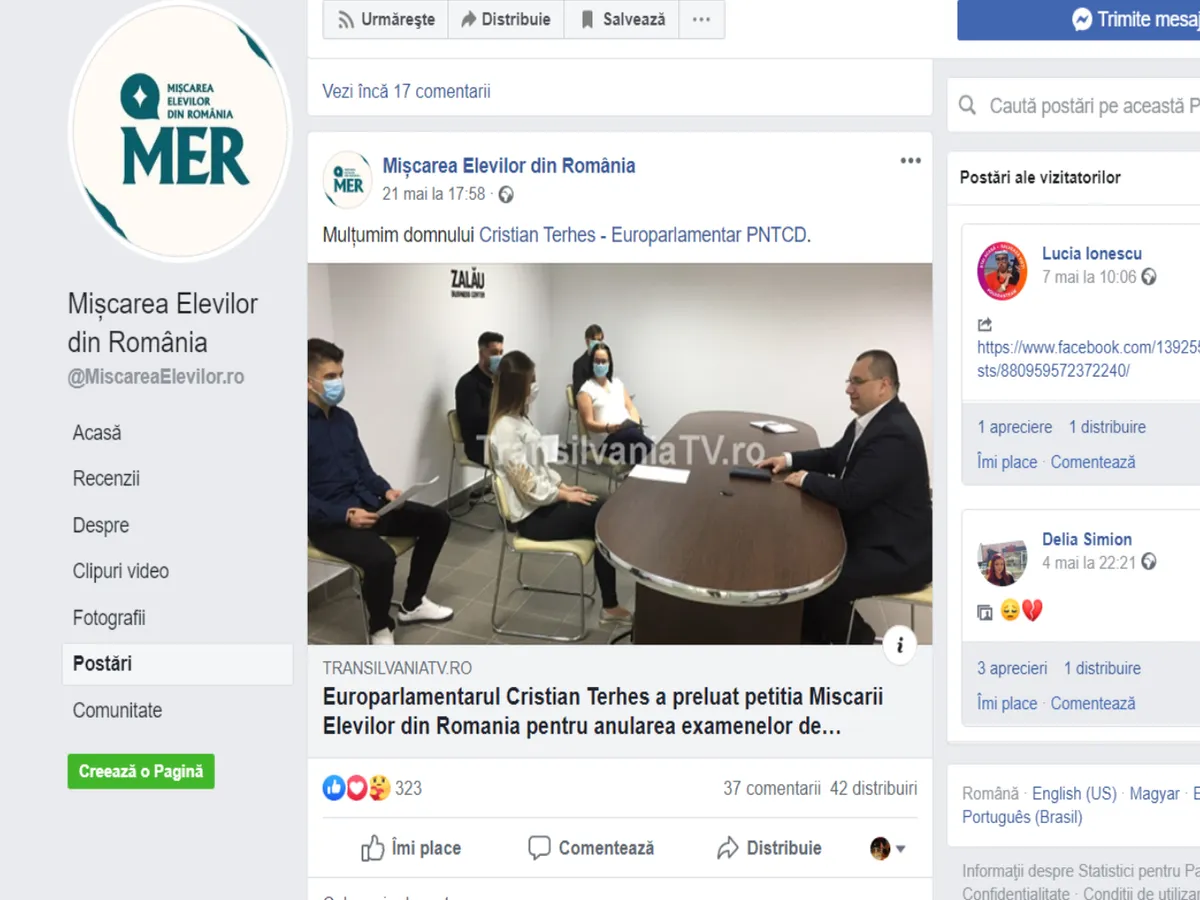1200x900 pixels.
Task: Click the search posts input field
Action: [1090, 106]
